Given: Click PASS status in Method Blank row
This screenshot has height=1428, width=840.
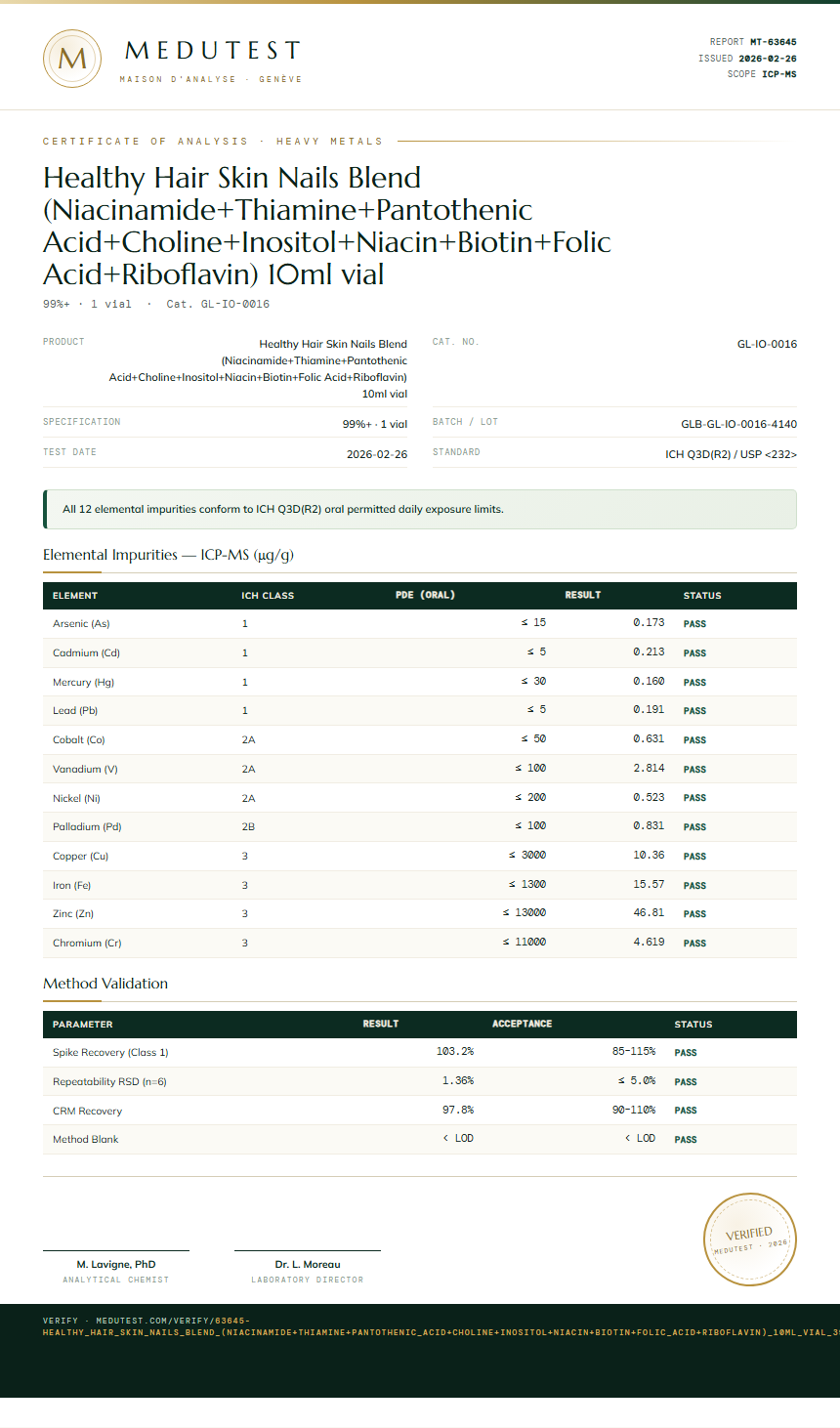Looking at the screenshot, I should click(686, 1140).
